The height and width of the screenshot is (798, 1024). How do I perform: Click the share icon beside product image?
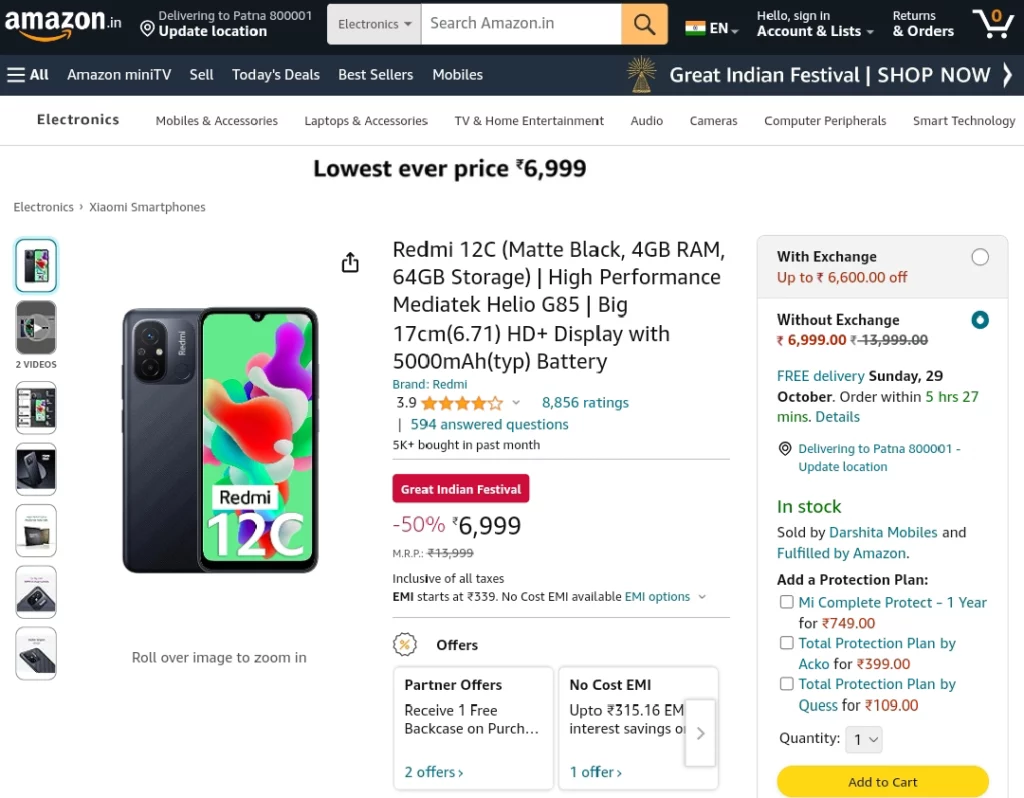click(350, 263)
